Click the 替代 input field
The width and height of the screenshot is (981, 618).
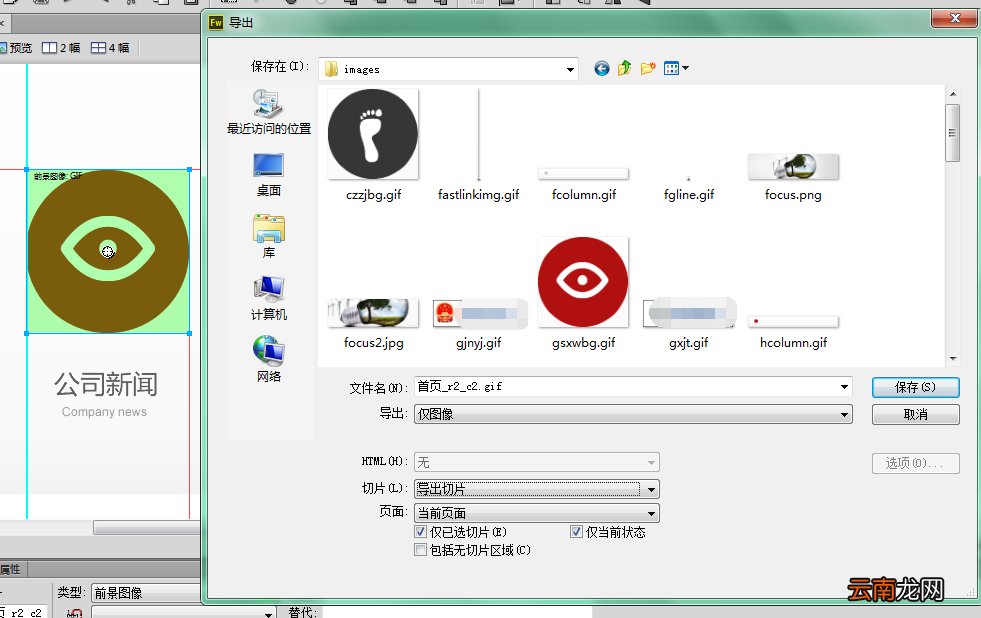click(x=457, y=612)
